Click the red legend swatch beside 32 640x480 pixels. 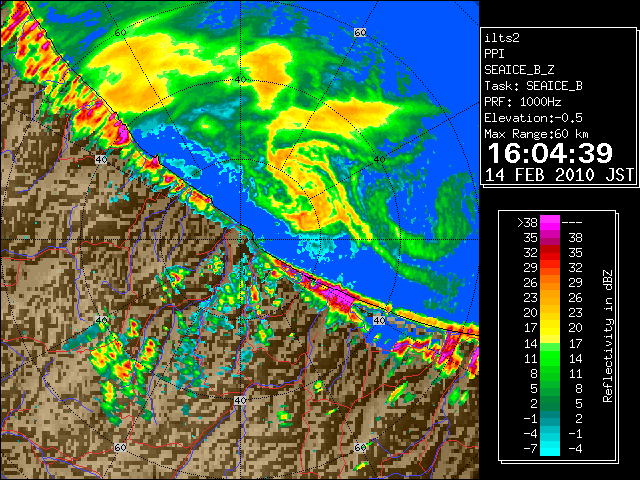pos(550,253)
